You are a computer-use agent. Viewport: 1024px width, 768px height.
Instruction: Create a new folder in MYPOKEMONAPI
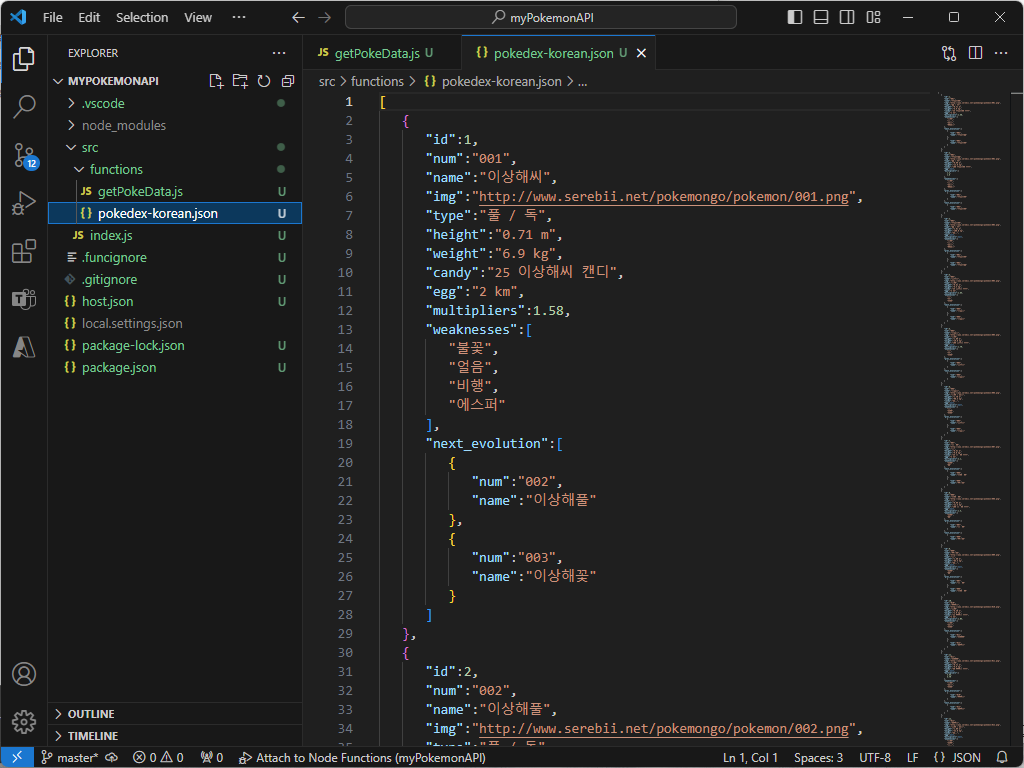240,81
